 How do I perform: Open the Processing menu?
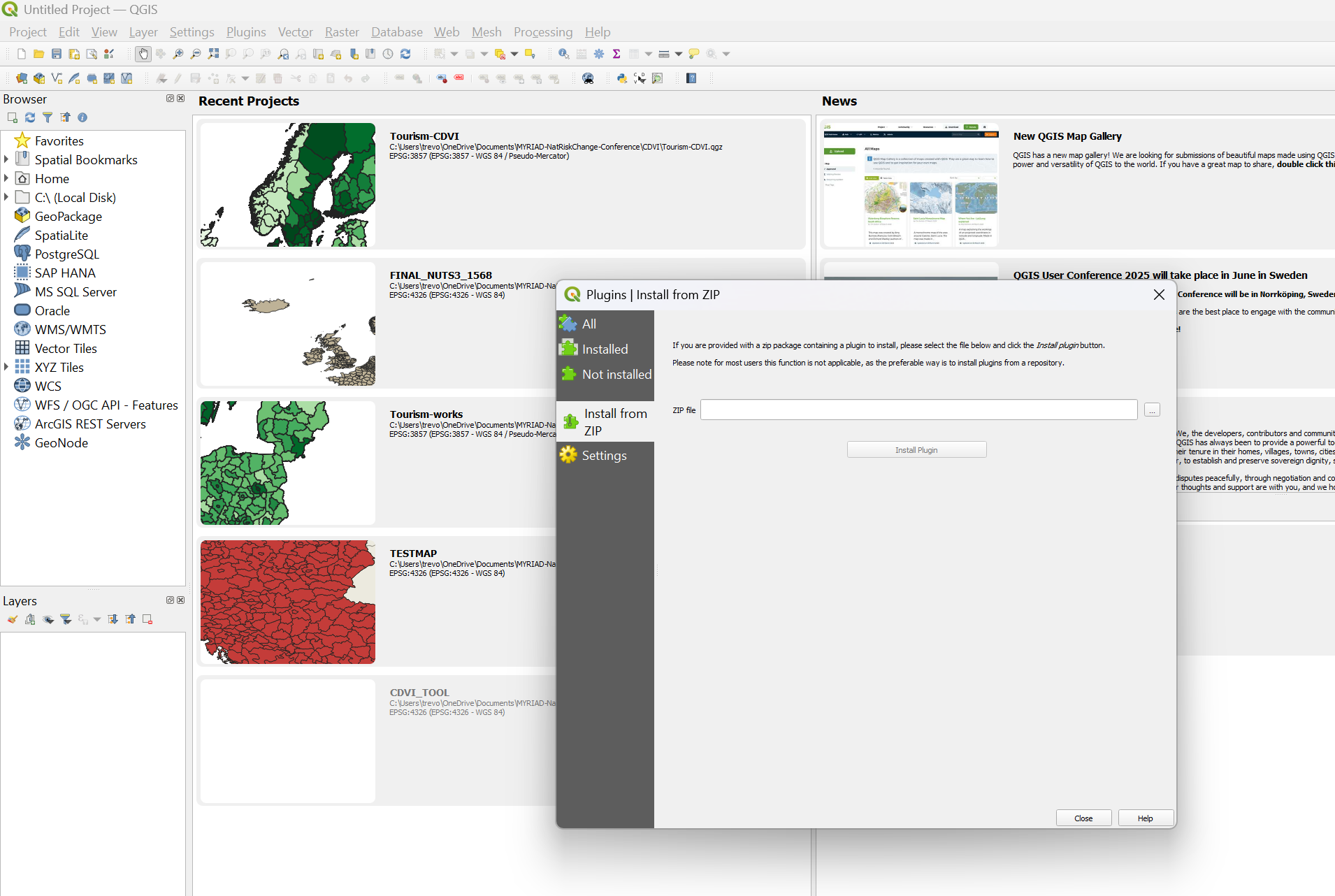pos(543,32)
